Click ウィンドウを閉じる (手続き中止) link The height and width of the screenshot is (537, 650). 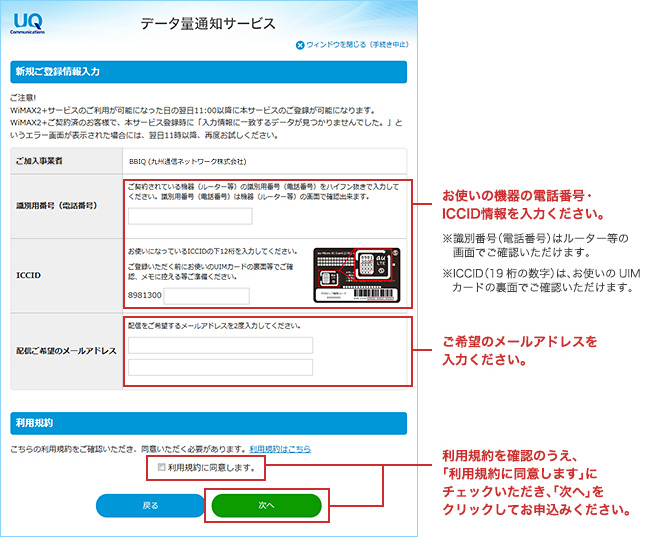coord(357,45)
